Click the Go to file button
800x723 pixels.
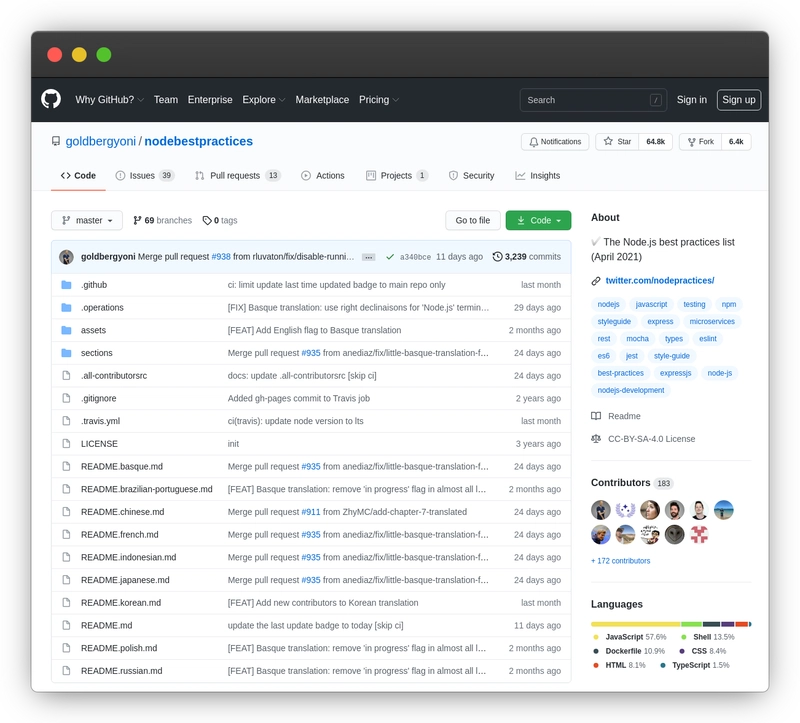point(472,220)
